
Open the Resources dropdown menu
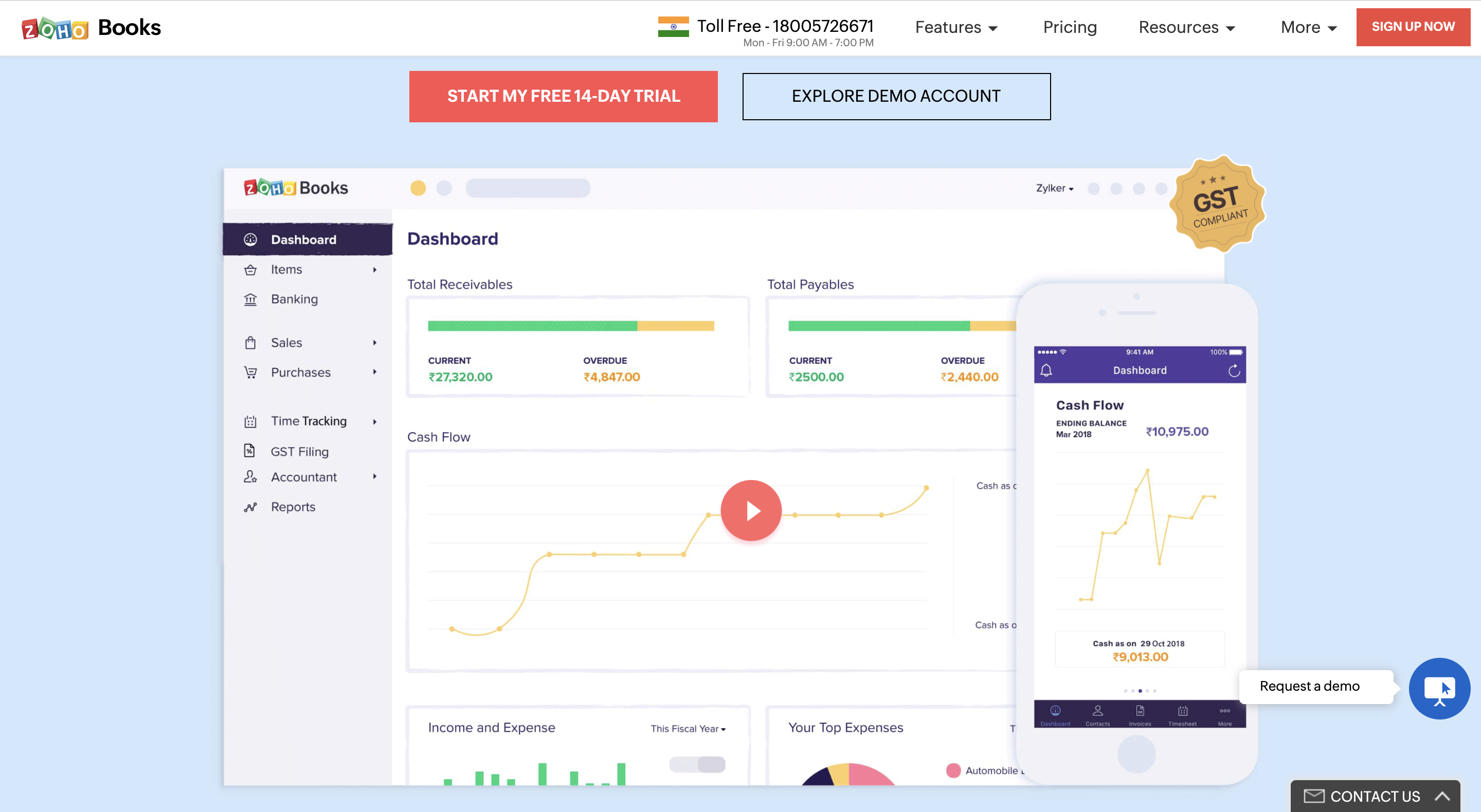(1187, 27)
